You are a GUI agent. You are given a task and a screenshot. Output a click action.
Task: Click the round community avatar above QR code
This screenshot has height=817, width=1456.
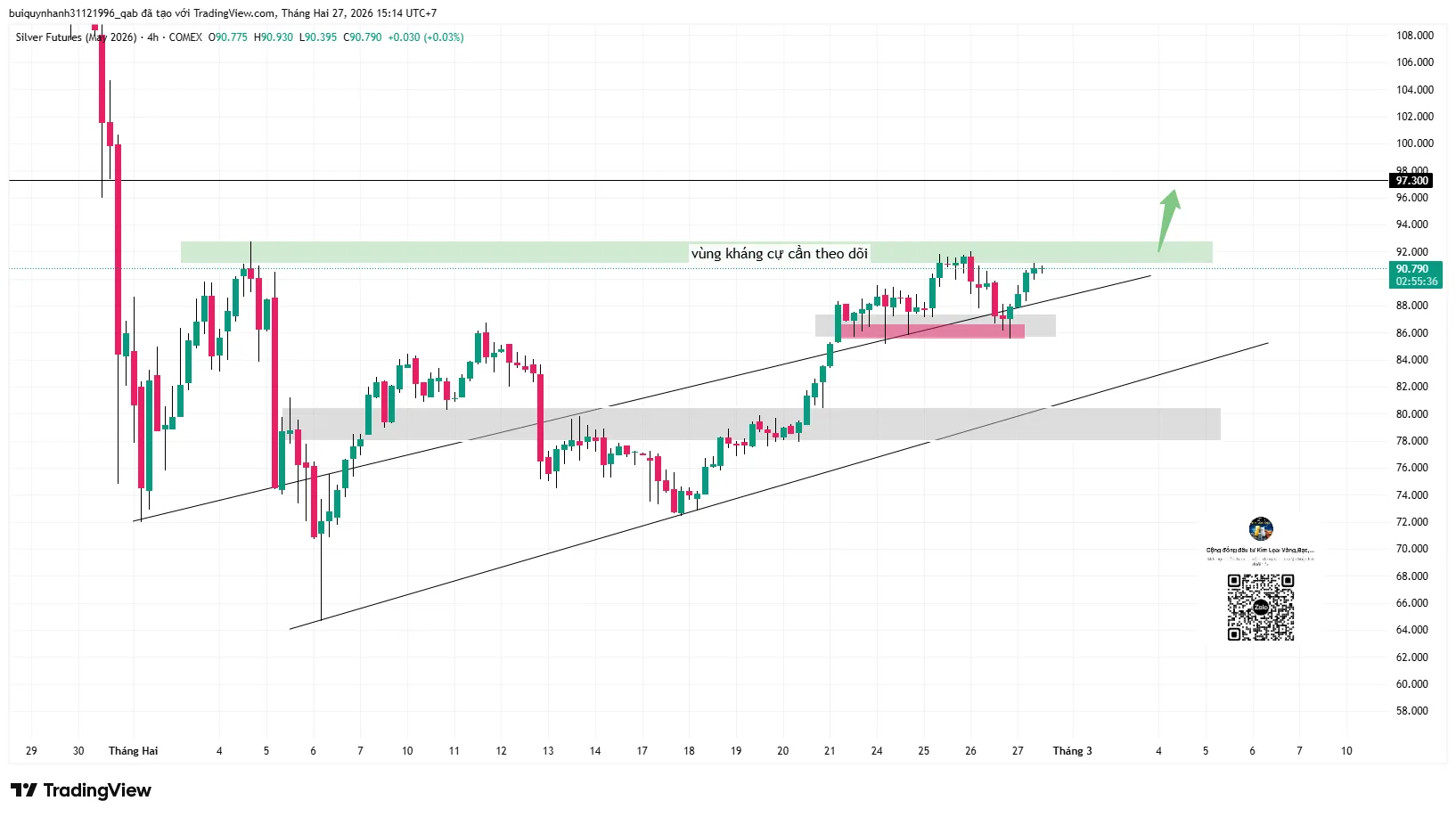coord(1261,529)
